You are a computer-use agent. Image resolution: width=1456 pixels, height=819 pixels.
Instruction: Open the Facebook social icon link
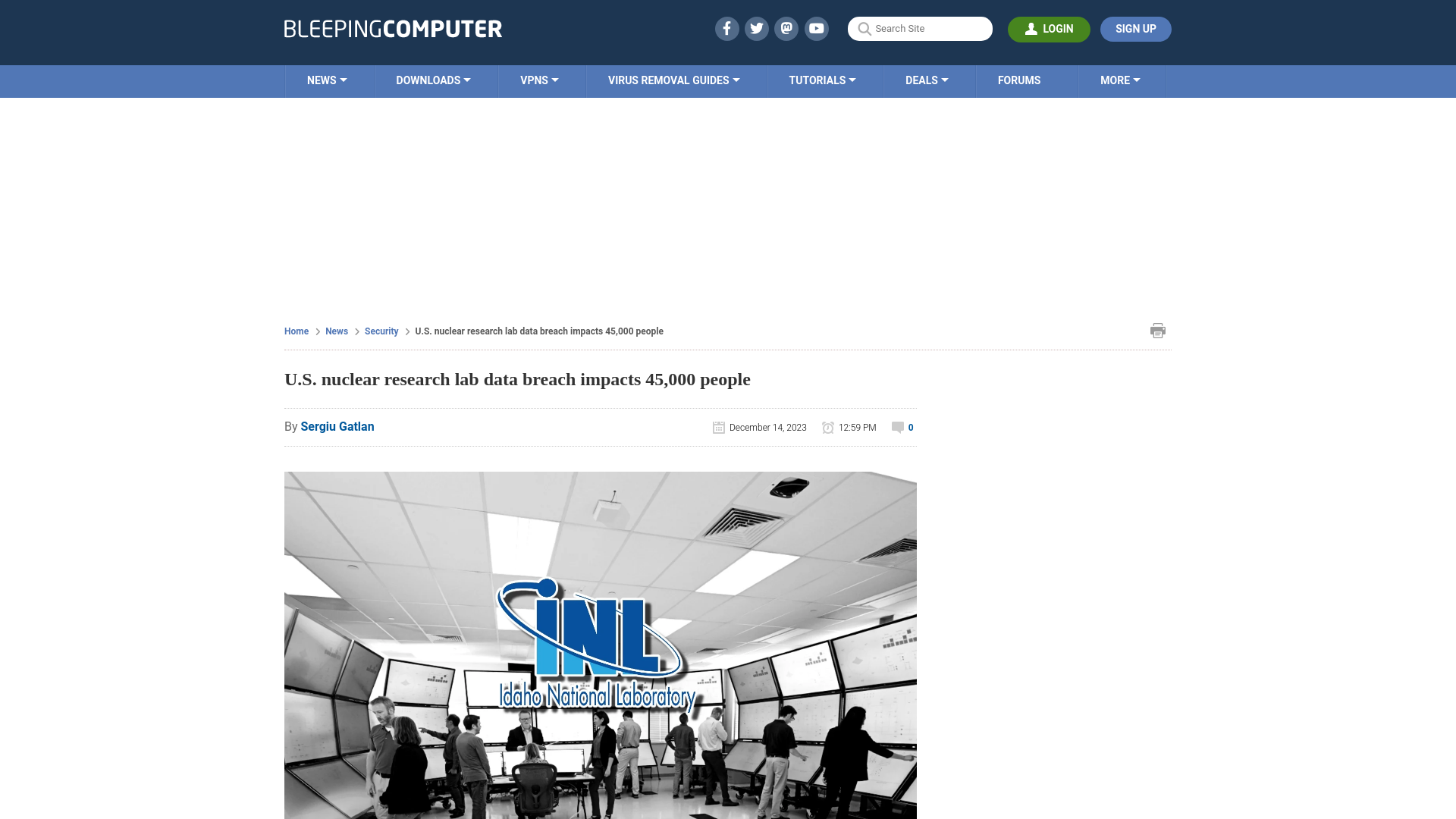pos(726,28)
